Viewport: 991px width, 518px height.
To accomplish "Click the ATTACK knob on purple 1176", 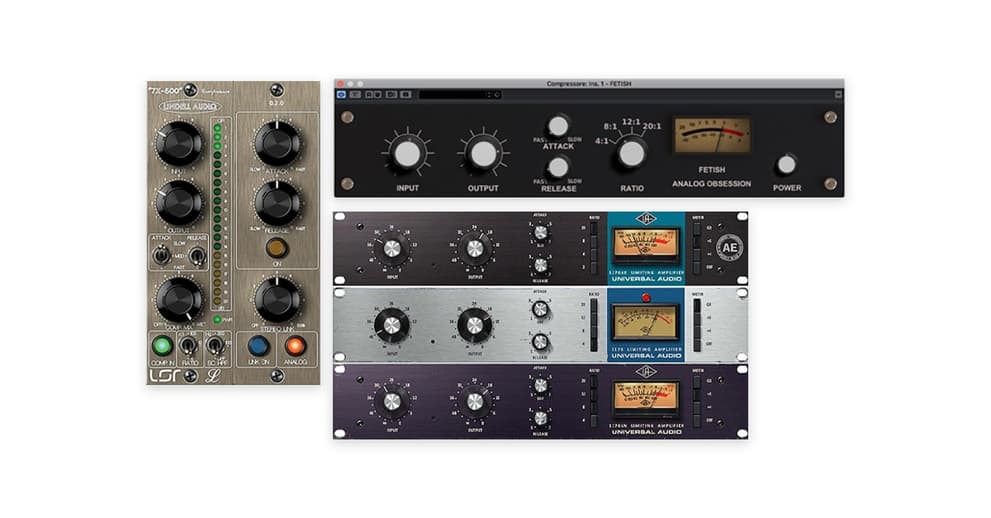I will coord(540,385).
